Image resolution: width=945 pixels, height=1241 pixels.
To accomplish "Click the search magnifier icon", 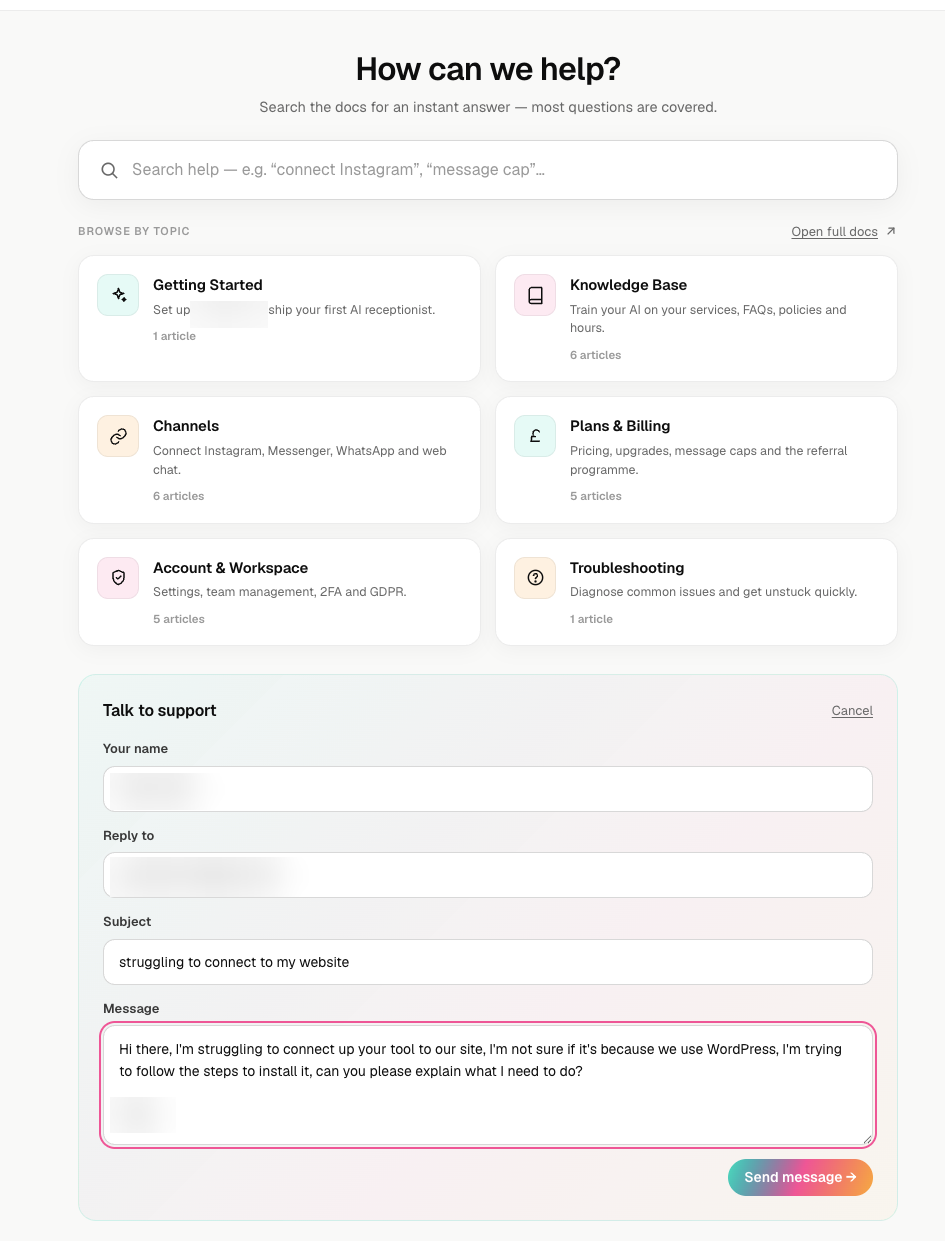I will 110,170.
